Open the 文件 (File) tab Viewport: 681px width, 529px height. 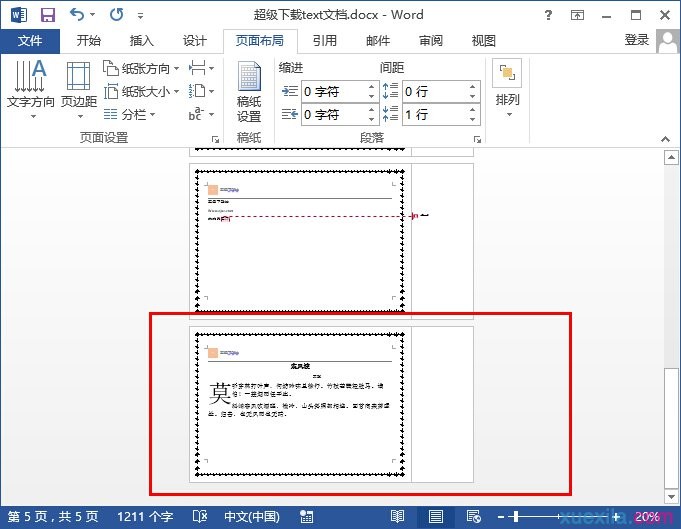[x=30, y=41]
